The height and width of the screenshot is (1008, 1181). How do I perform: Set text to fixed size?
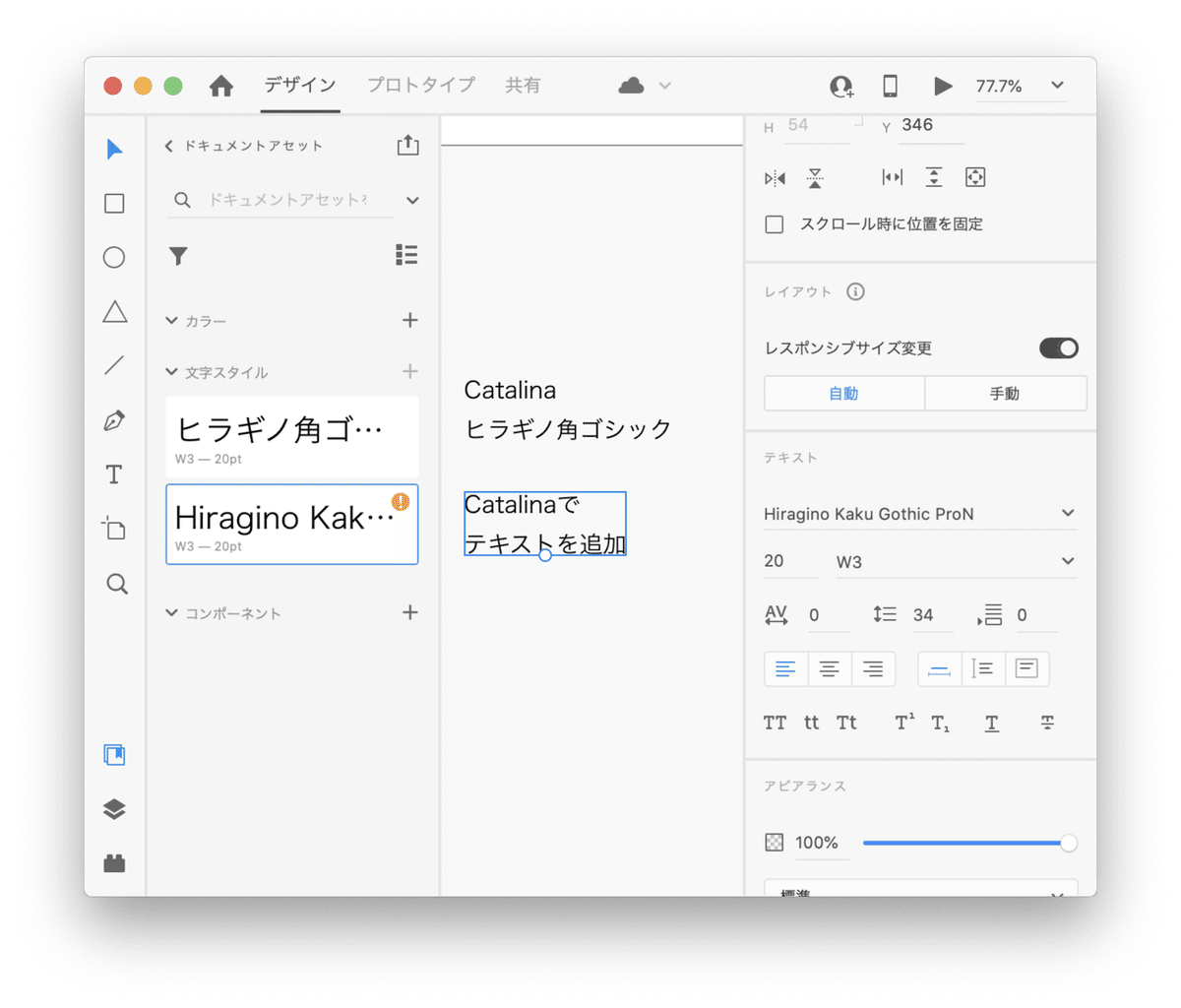[x=1026, y=669]
